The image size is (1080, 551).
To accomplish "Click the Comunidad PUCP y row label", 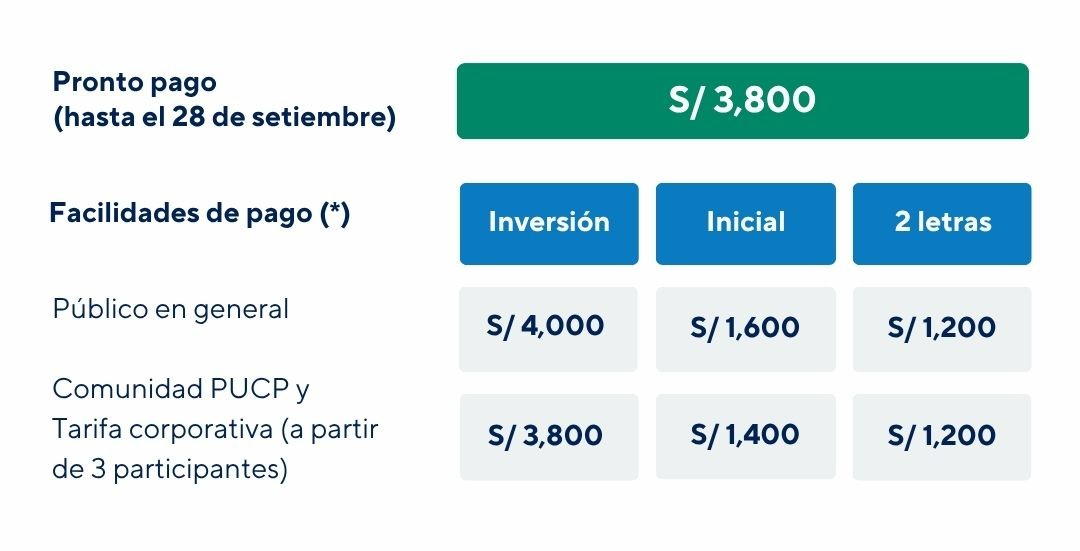I will (181, 389).
